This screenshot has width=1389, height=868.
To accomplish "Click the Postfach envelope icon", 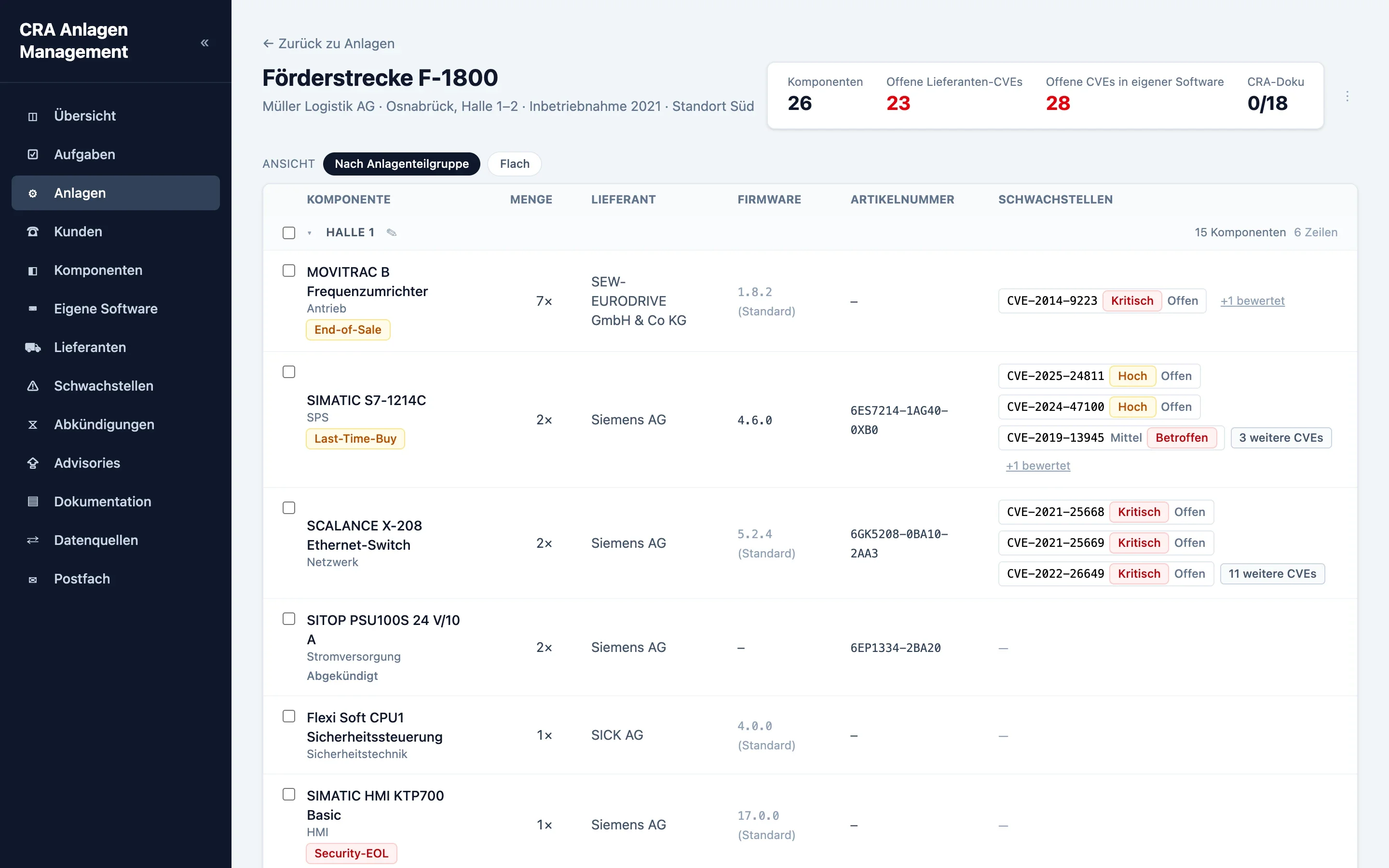I will click(x=33, y=579).
